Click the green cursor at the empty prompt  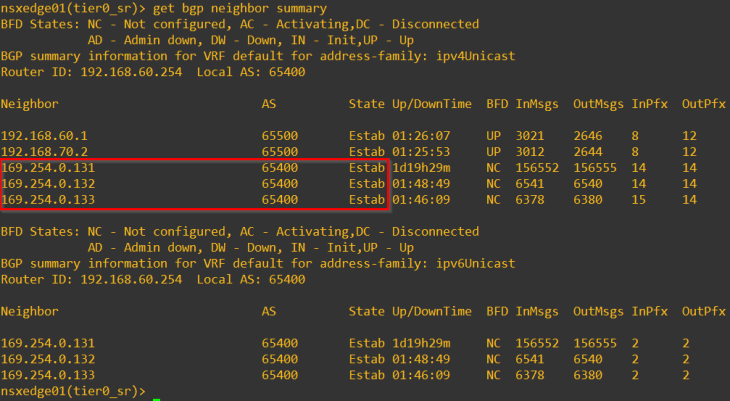coord(155,398)
